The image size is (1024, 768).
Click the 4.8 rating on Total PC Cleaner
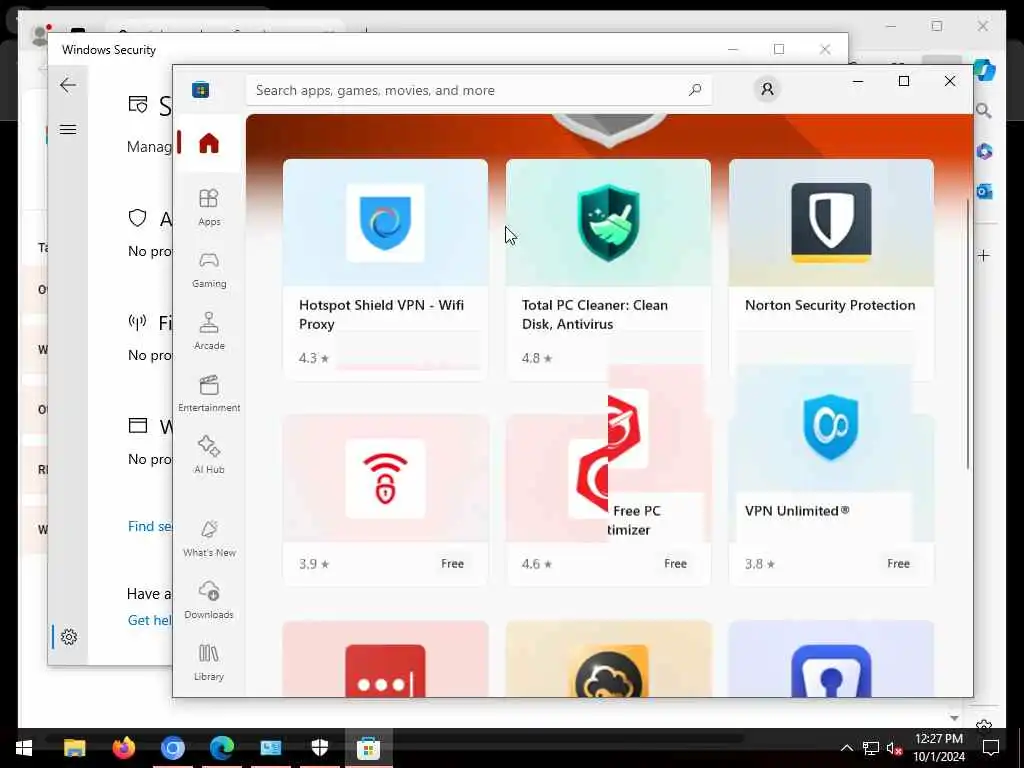[x=537, y=358]
